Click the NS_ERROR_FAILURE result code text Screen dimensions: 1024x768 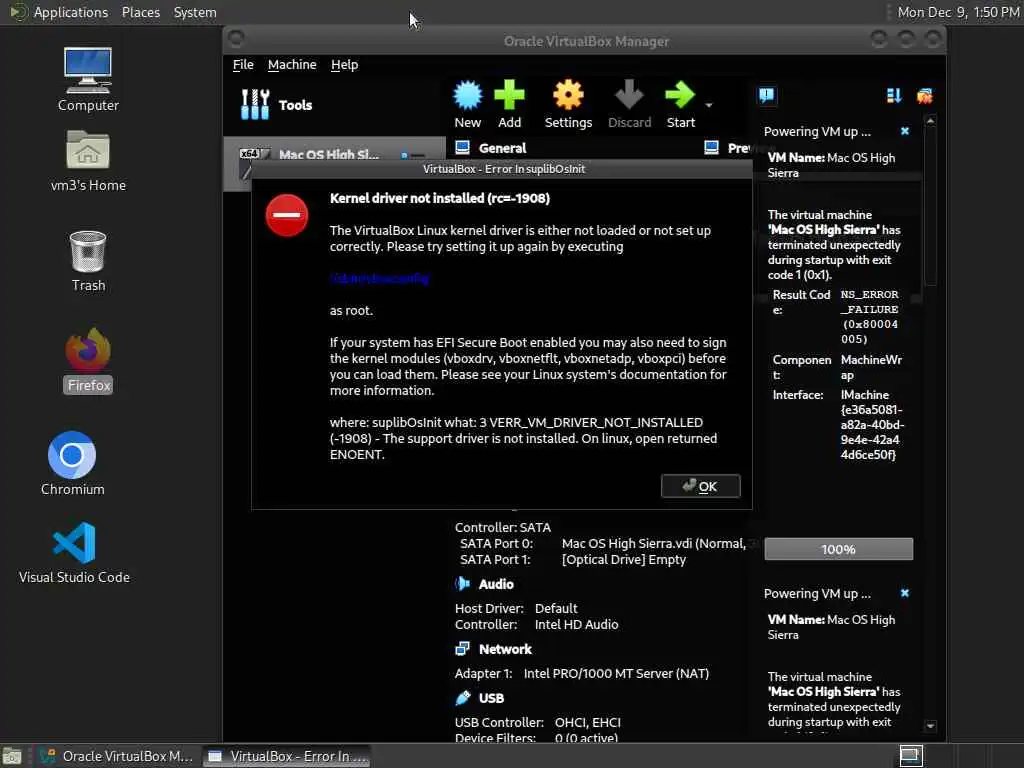pyautogui.click(x=869, y=317)
